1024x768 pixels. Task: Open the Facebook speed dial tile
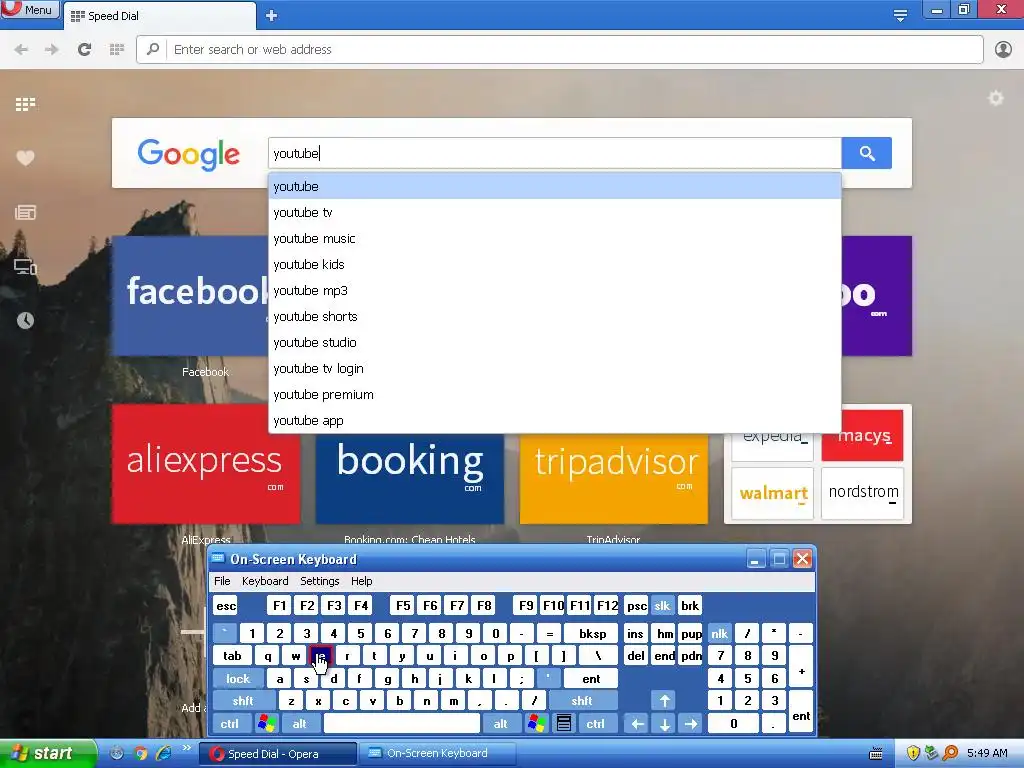click(190, 296)
